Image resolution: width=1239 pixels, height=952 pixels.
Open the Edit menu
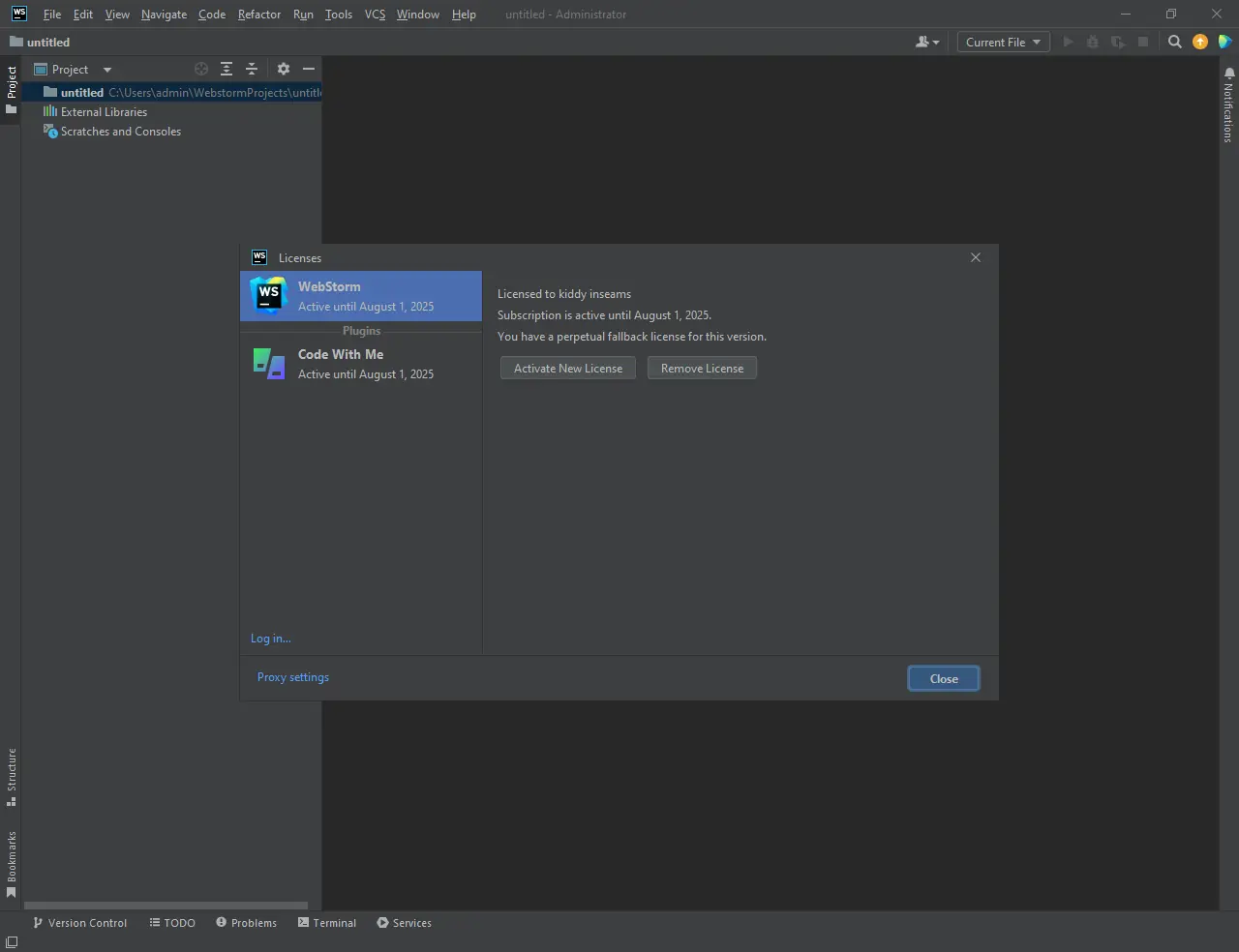click(83, 15)
